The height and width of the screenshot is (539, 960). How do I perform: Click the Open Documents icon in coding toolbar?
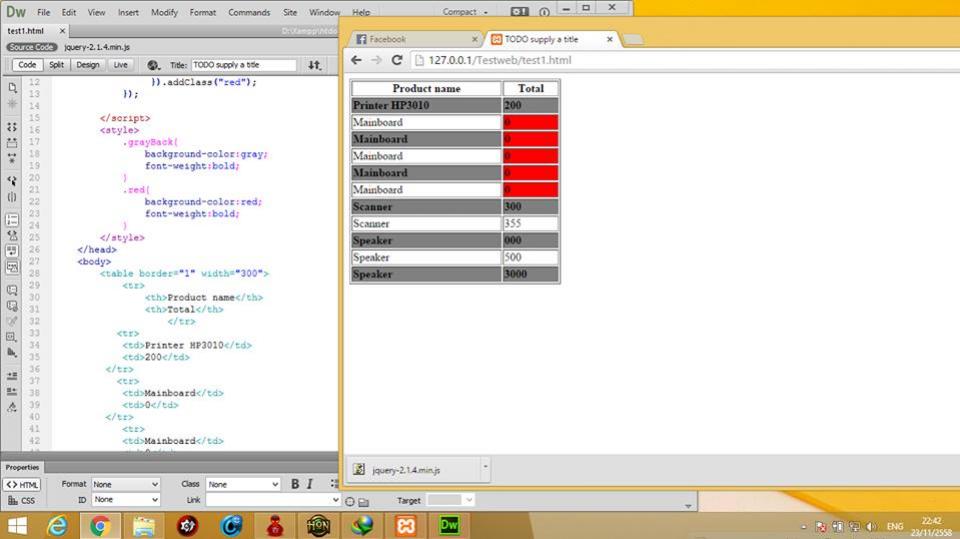pyautogui.click(x=12, y=88)
